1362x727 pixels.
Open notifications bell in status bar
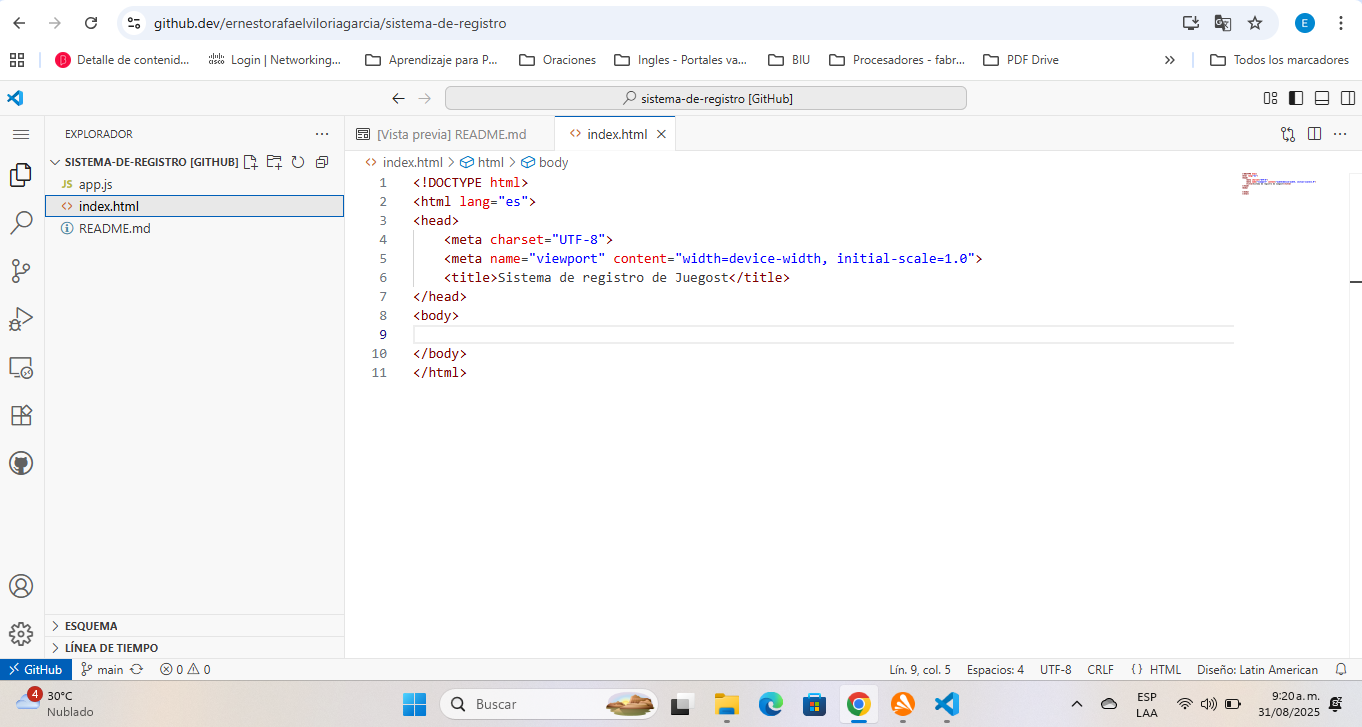[1341, 670]
